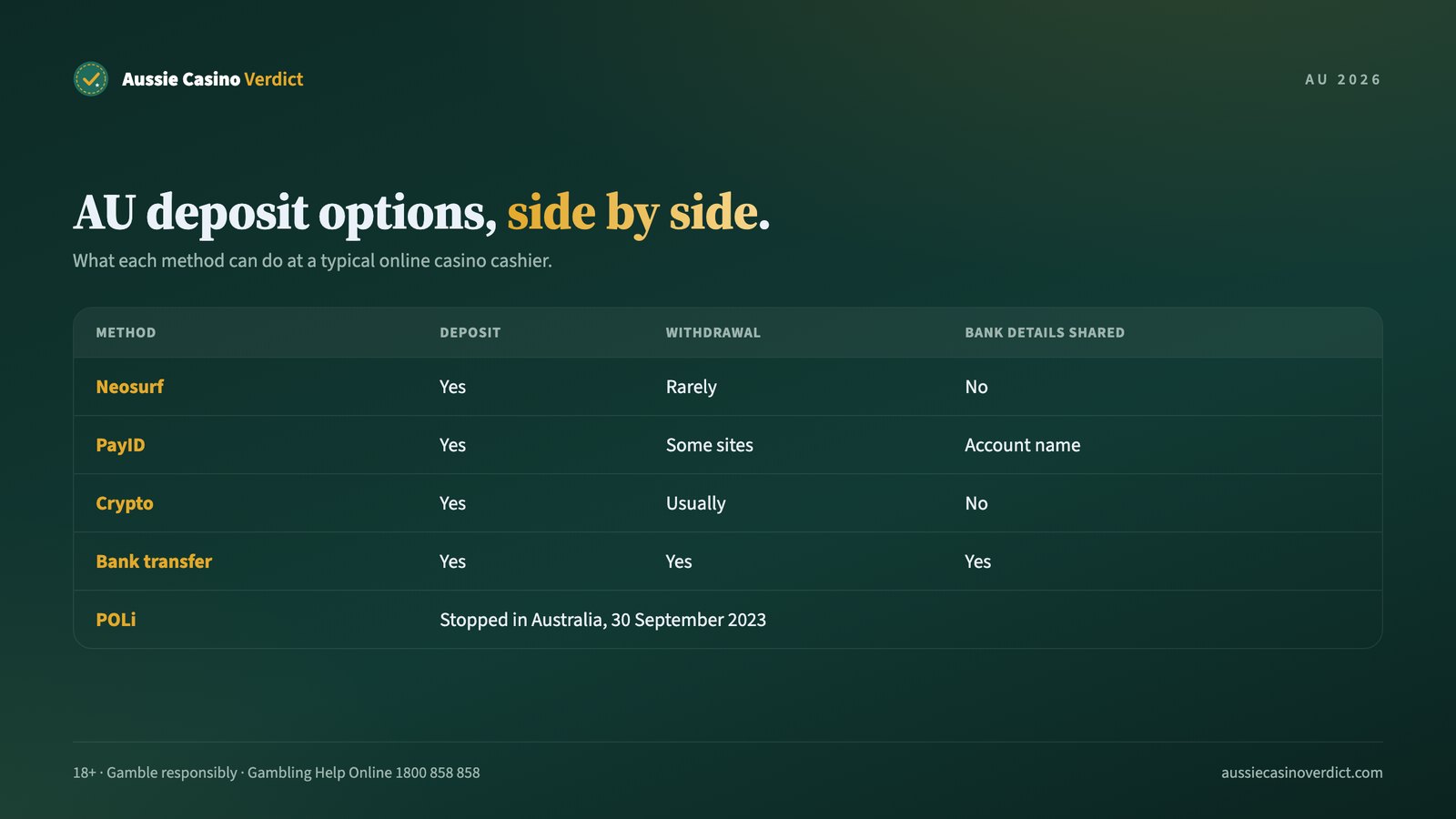Click Crypto's deposit value Yes
Image resolution: width=1456 pixels, height=819 pixels.
pyautogui.click(x=452, y=503)
